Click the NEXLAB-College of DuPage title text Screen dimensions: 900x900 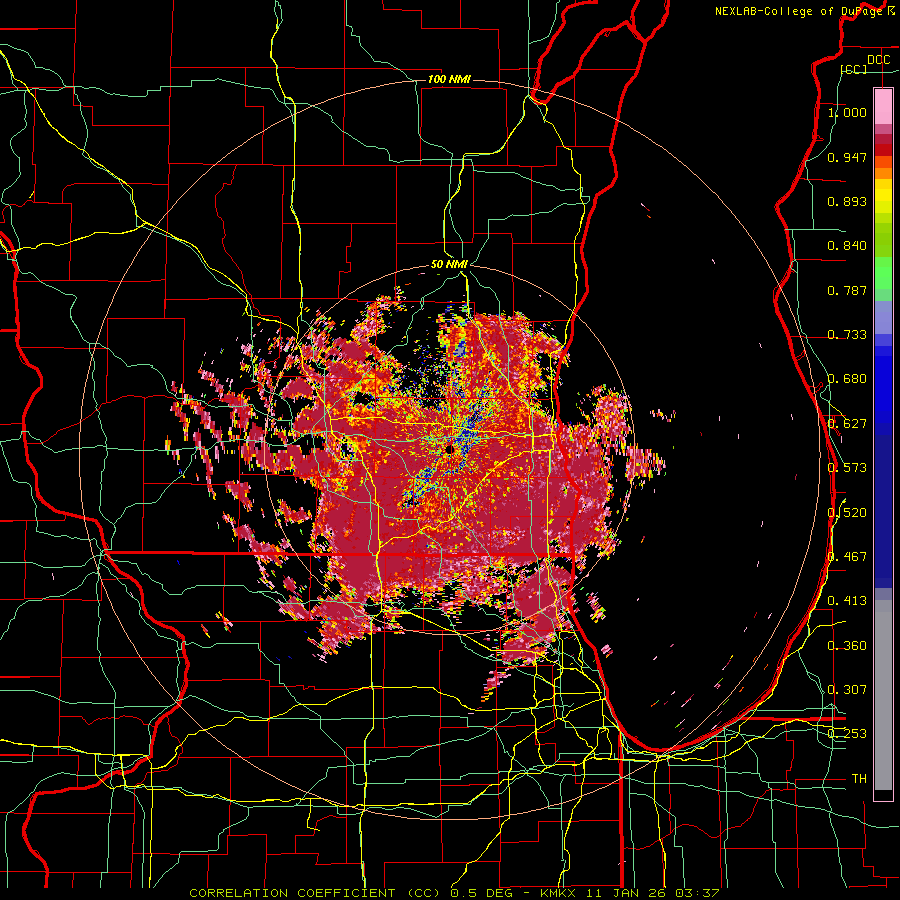[798, 11]
